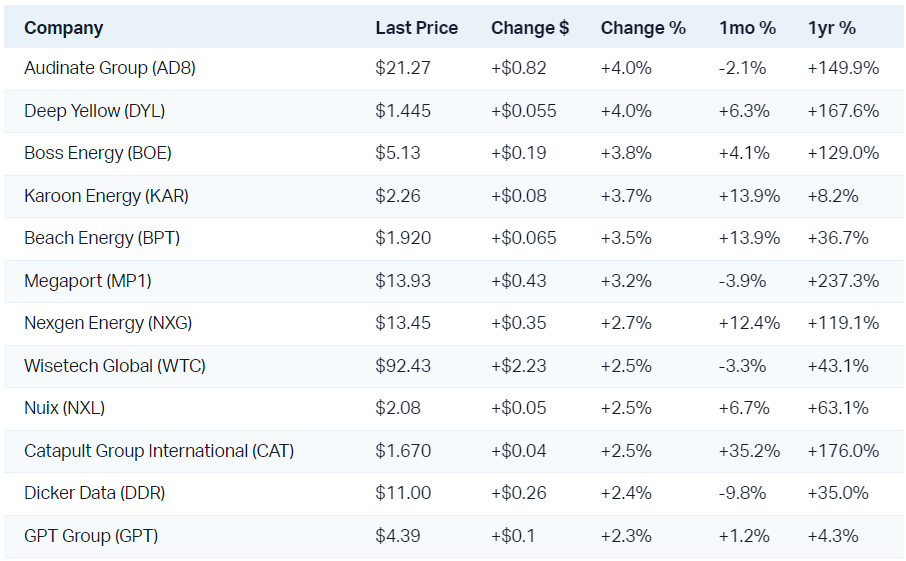Click the Change $ column header

(530, 28)
